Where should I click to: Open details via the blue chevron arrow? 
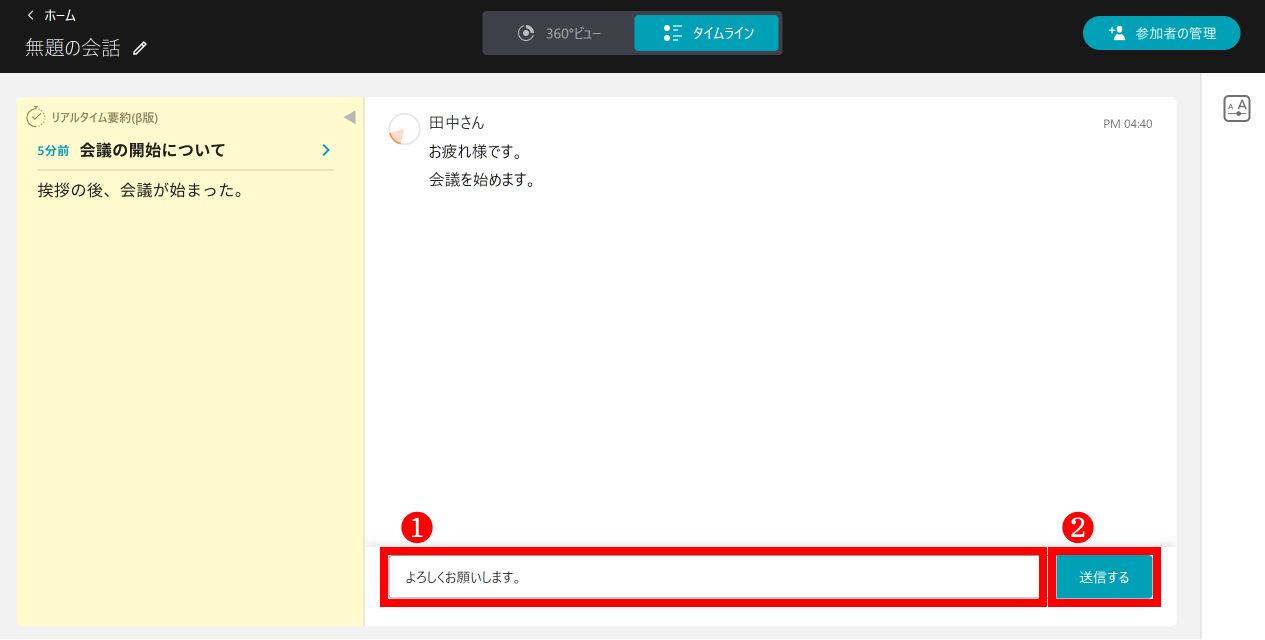[x=325, y=149]
